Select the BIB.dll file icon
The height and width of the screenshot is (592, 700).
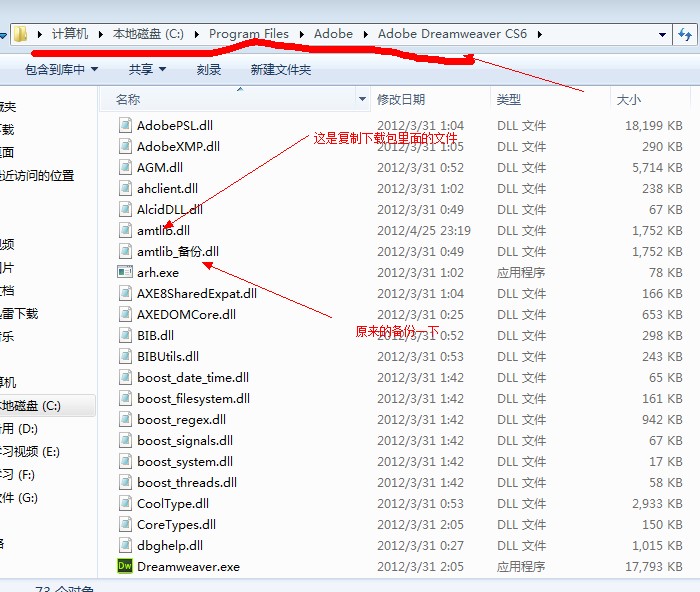[125, 335]
